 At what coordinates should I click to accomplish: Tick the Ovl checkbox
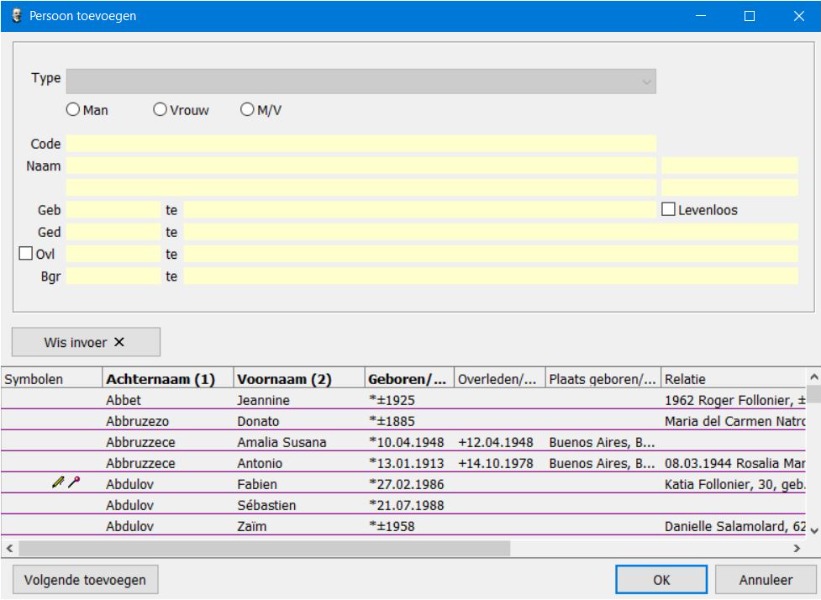tap(26, 254)
